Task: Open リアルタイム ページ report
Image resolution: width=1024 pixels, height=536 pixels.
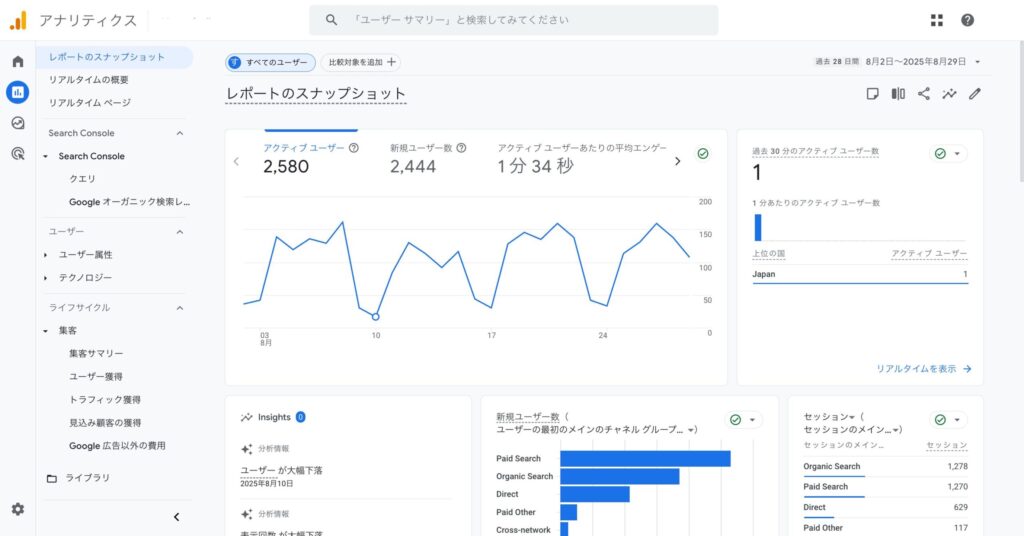Action: 89,102
